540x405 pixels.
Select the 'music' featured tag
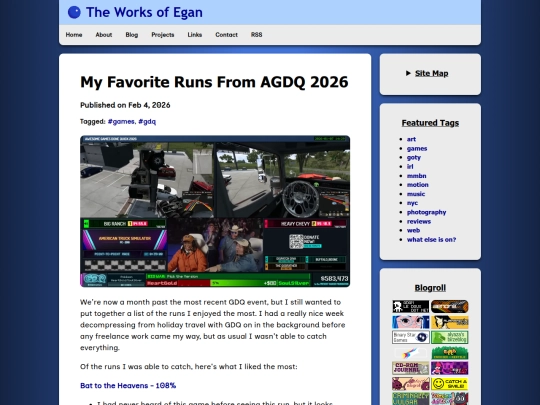(x=416, y=194)
